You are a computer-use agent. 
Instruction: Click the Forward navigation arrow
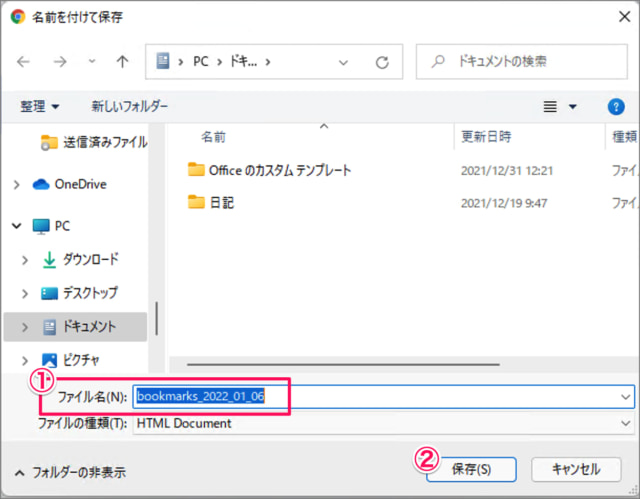coord(58,62)
